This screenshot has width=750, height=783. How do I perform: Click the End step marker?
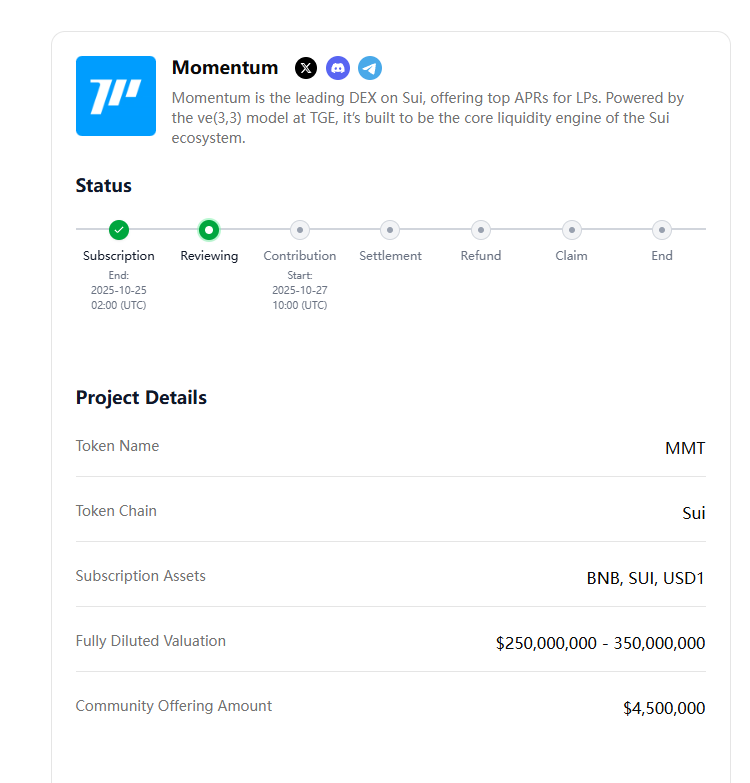click(662, 230)
